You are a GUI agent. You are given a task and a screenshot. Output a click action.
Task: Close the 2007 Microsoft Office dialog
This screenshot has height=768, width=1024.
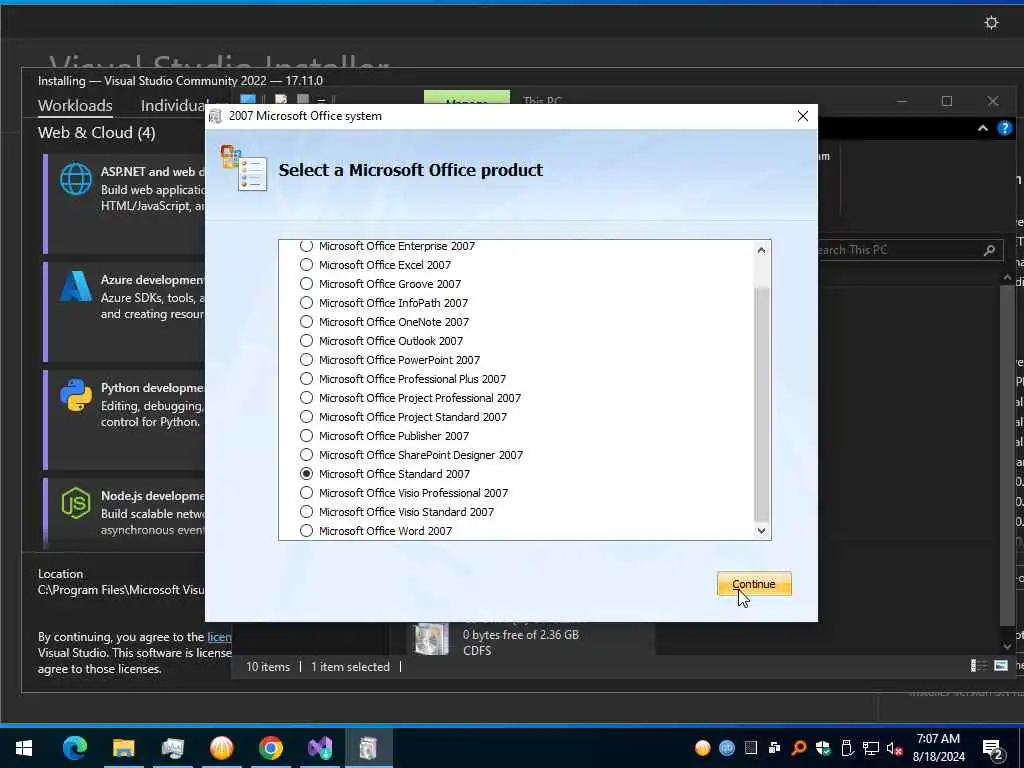[x=803, y=116]
